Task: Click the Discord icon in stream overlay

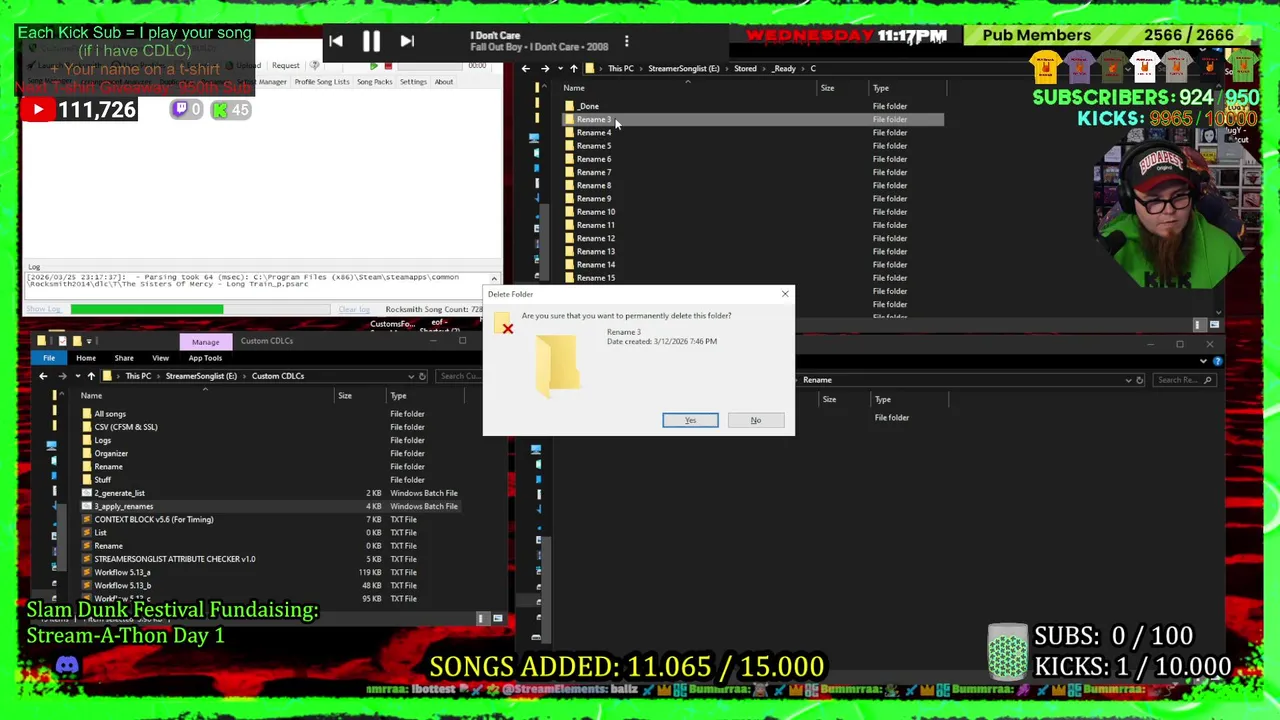Action: (67, 665)
